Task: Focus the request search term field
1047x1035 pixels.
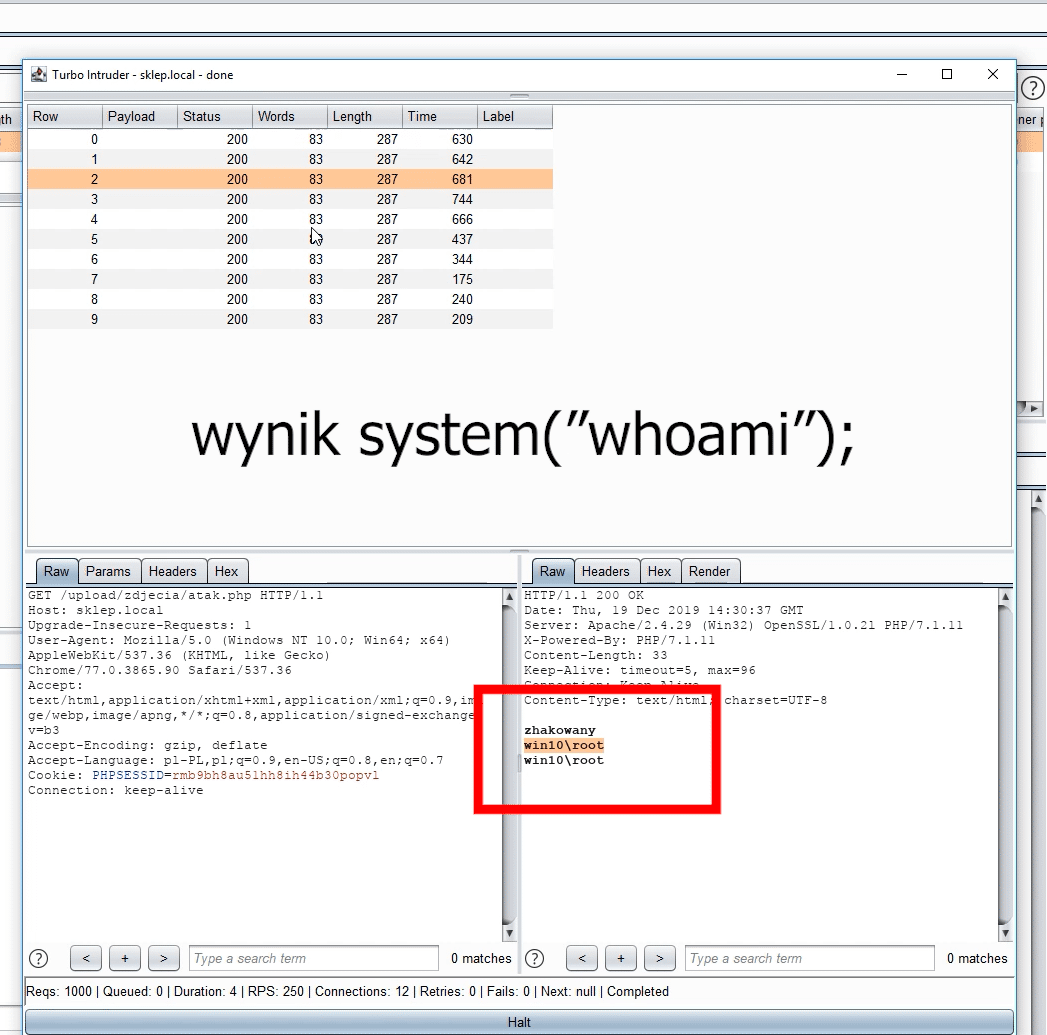Action: click(314, 958)
